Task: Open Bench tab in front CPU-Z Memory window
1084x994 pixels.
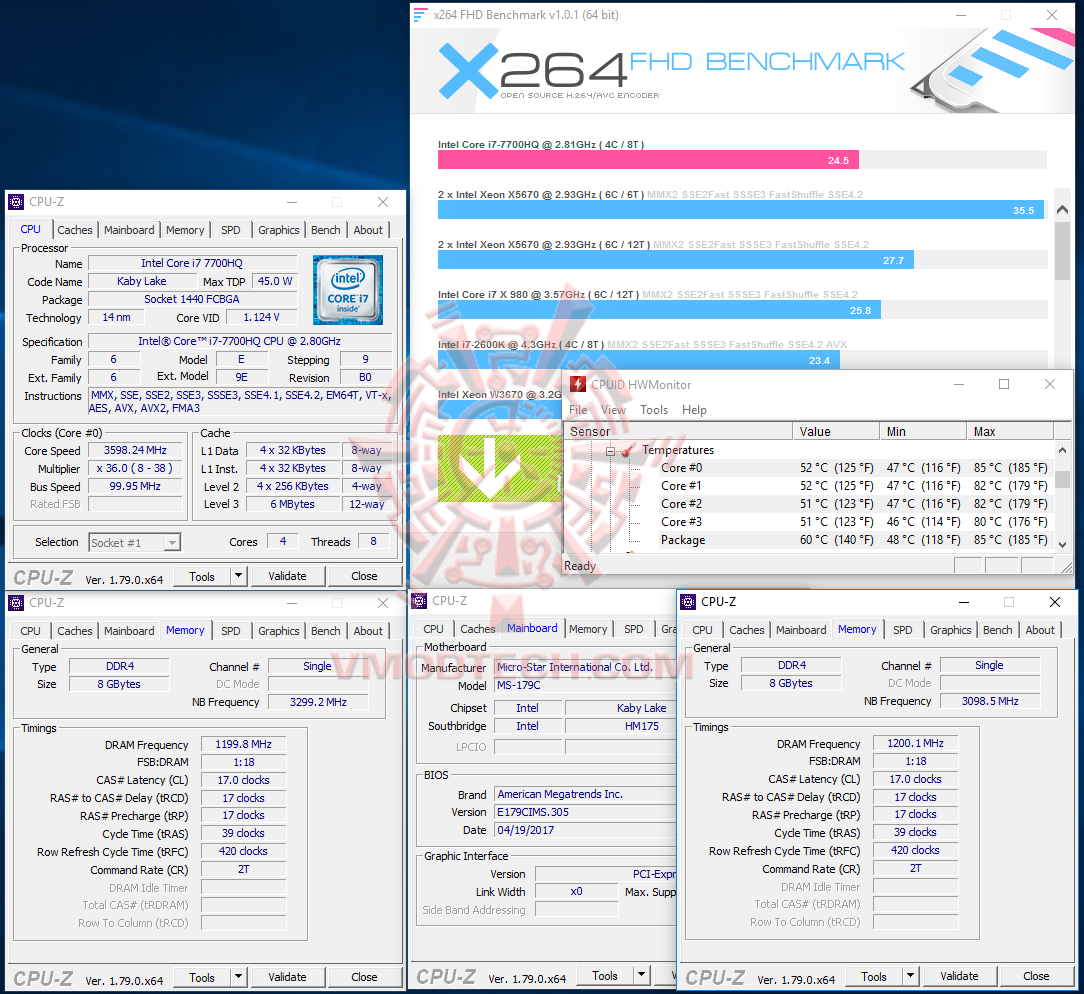Action: coord(998,630)
